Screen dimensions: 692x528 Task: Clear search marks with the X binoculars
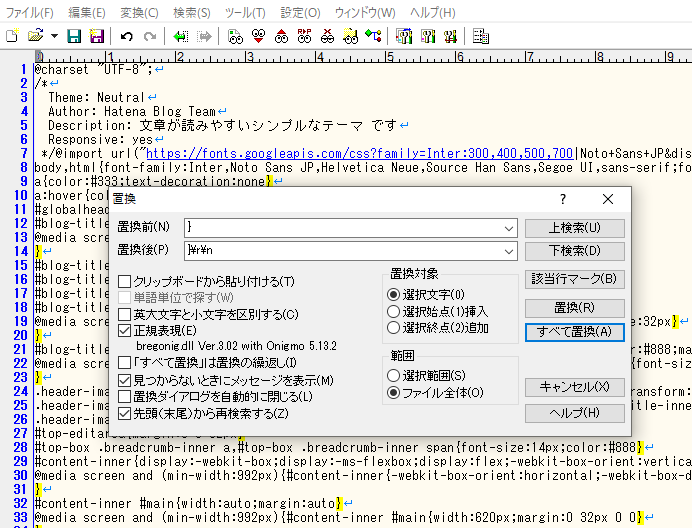pos(327,36)
